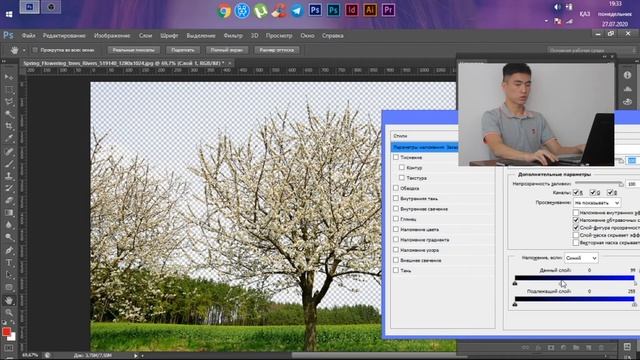Image resolution: width=640 pixels, height=360 pixels.
Task: Open Adobe InDesign from the taskbar
Action: [351, 10]
